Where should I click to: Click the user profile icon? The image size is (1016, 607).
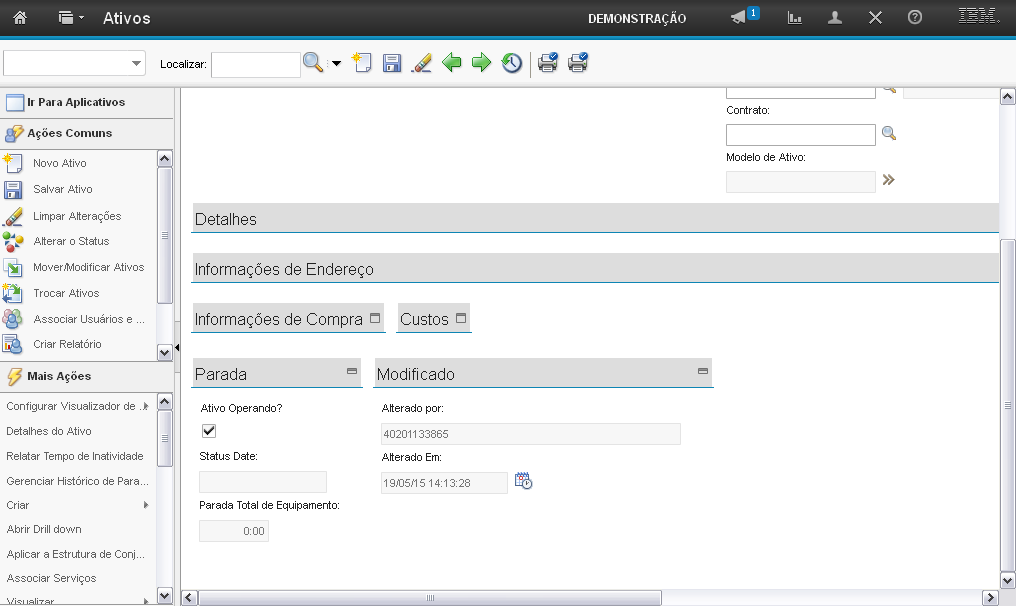click(835, 18)
